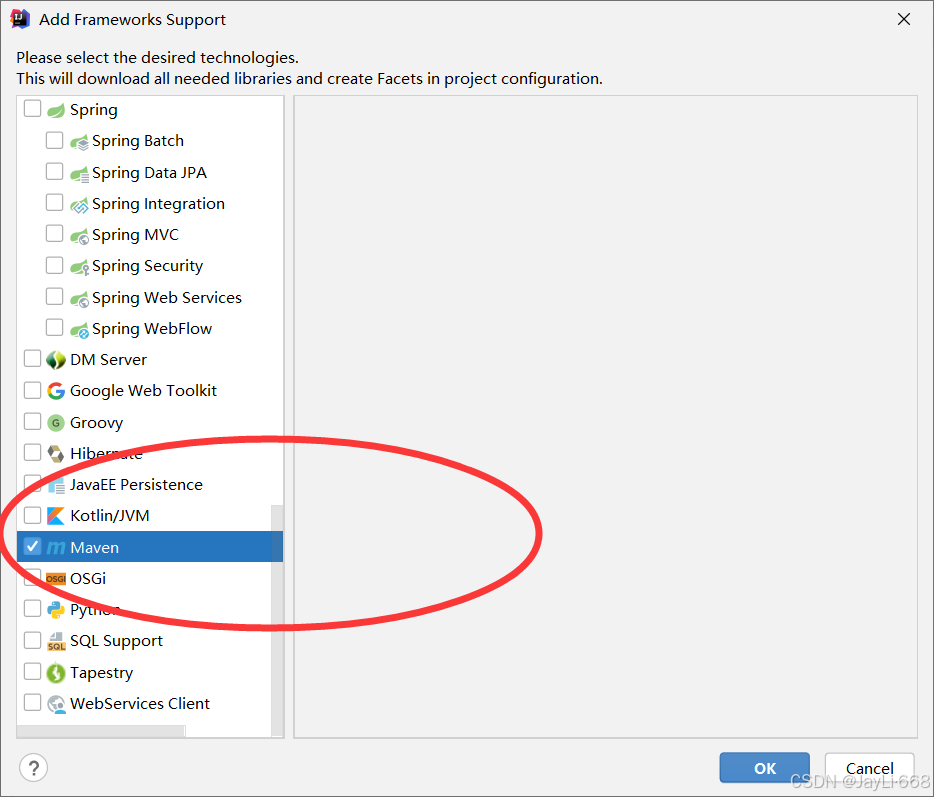934x797 pixels.
Task: Check the Groovy checkbox
Action: (x=32, y=421)
